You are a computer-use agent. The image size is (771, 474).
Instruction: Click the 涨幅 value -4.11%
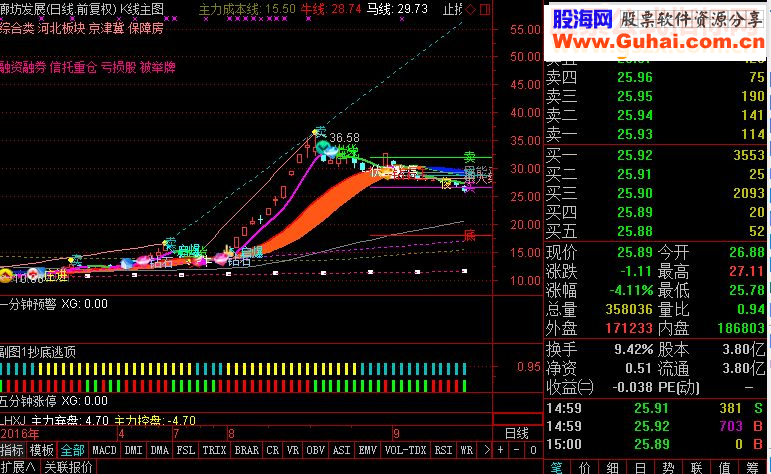(631, 290)
